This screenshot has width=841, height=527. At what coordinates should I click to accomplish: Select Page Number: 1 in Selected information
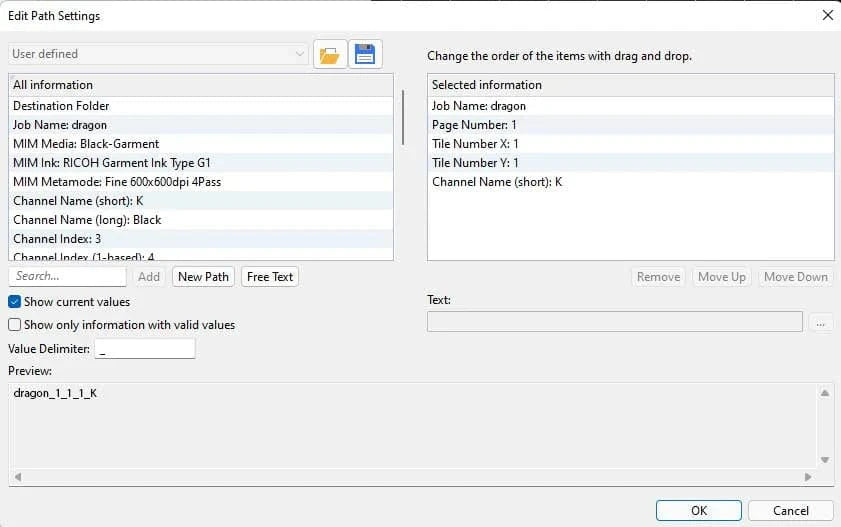pos(474,125)
